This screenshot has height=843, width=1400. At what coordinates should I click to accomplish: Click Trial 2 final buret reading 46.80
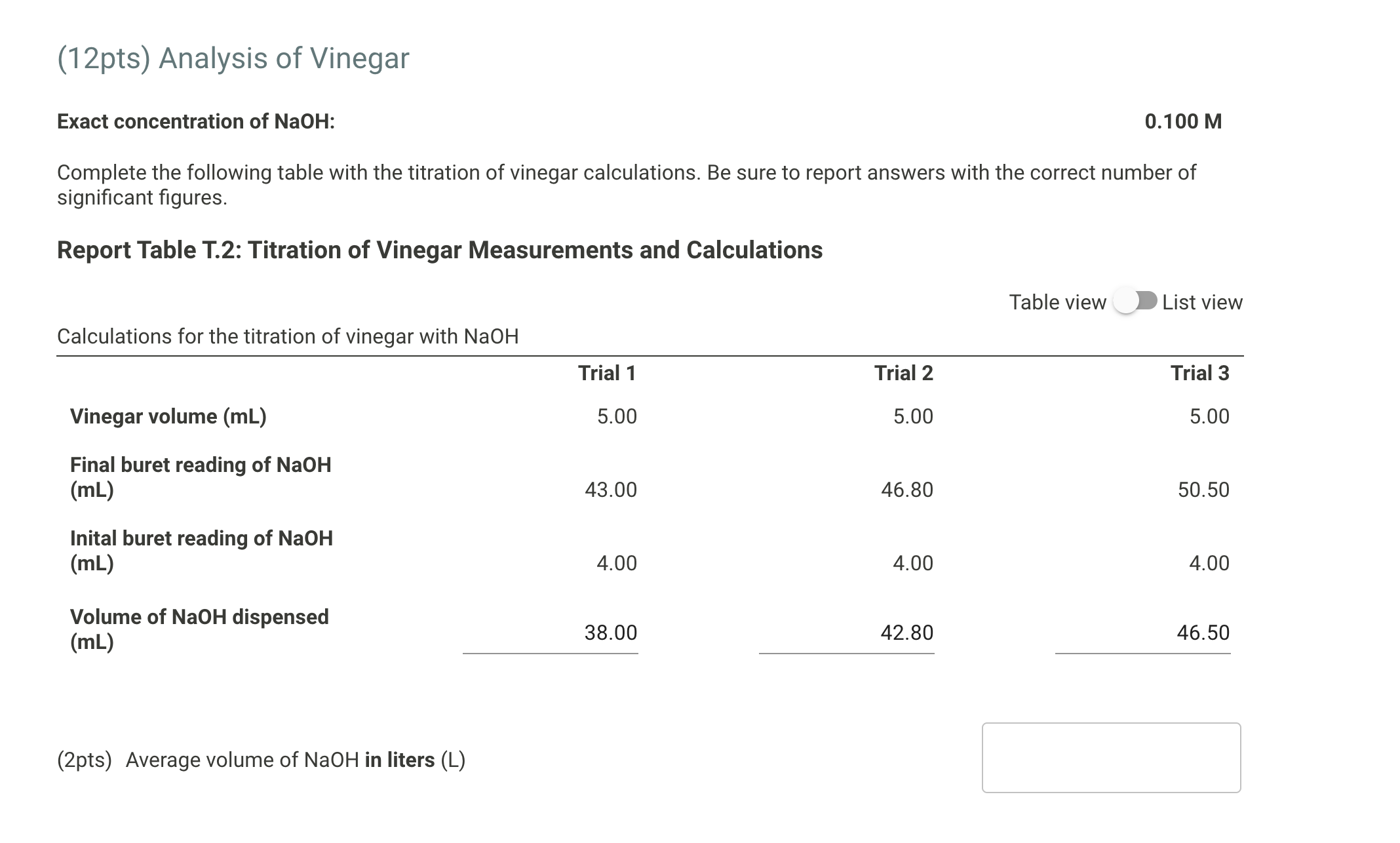tap(907, 490)
